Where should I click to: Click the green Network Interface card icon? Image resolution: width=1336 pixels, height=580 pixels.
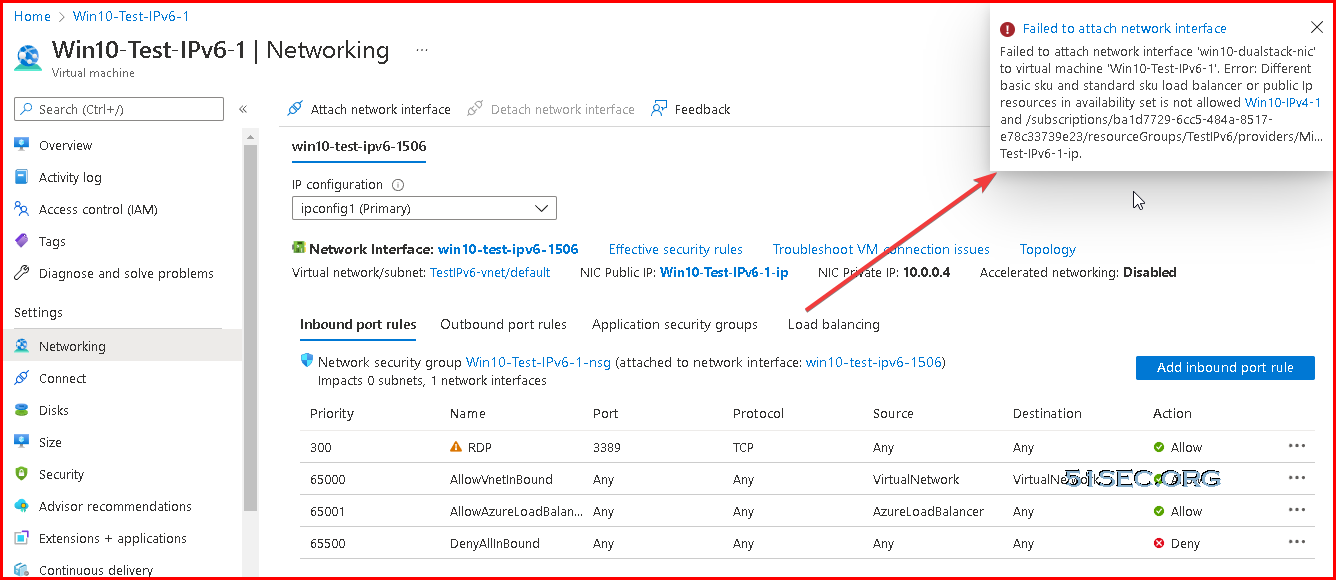[298, 248]
